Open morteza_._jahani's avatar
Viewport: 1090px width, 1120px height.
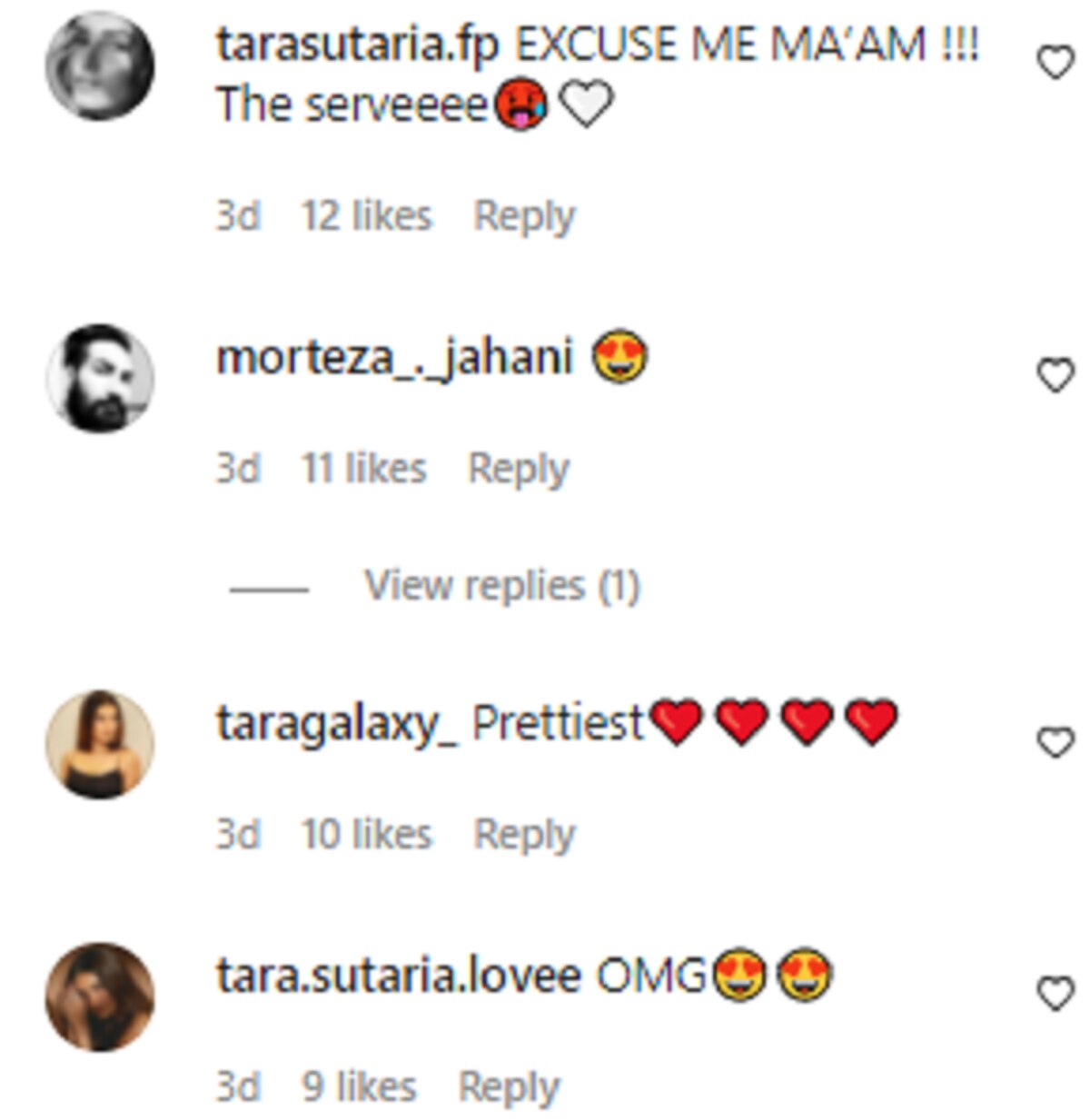(x=100, y=377)
